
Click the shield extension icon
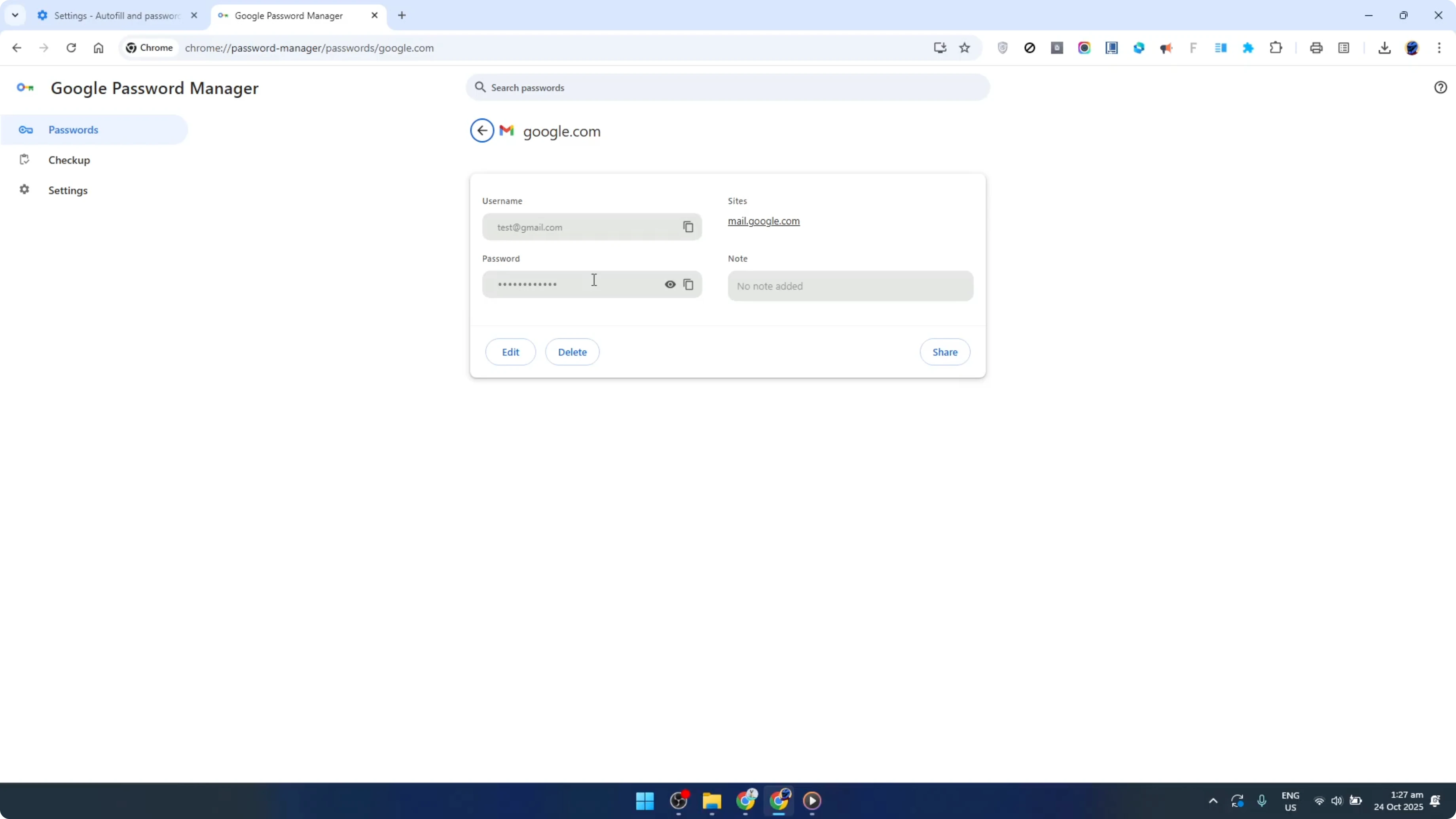pos(1002,48)
